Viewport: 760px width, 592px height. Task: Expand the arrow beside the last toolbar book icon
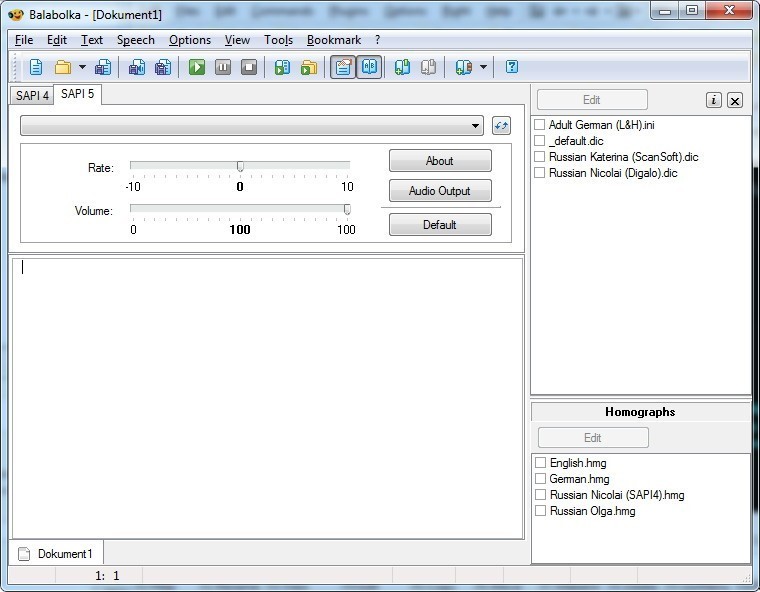tap(483, 68)
